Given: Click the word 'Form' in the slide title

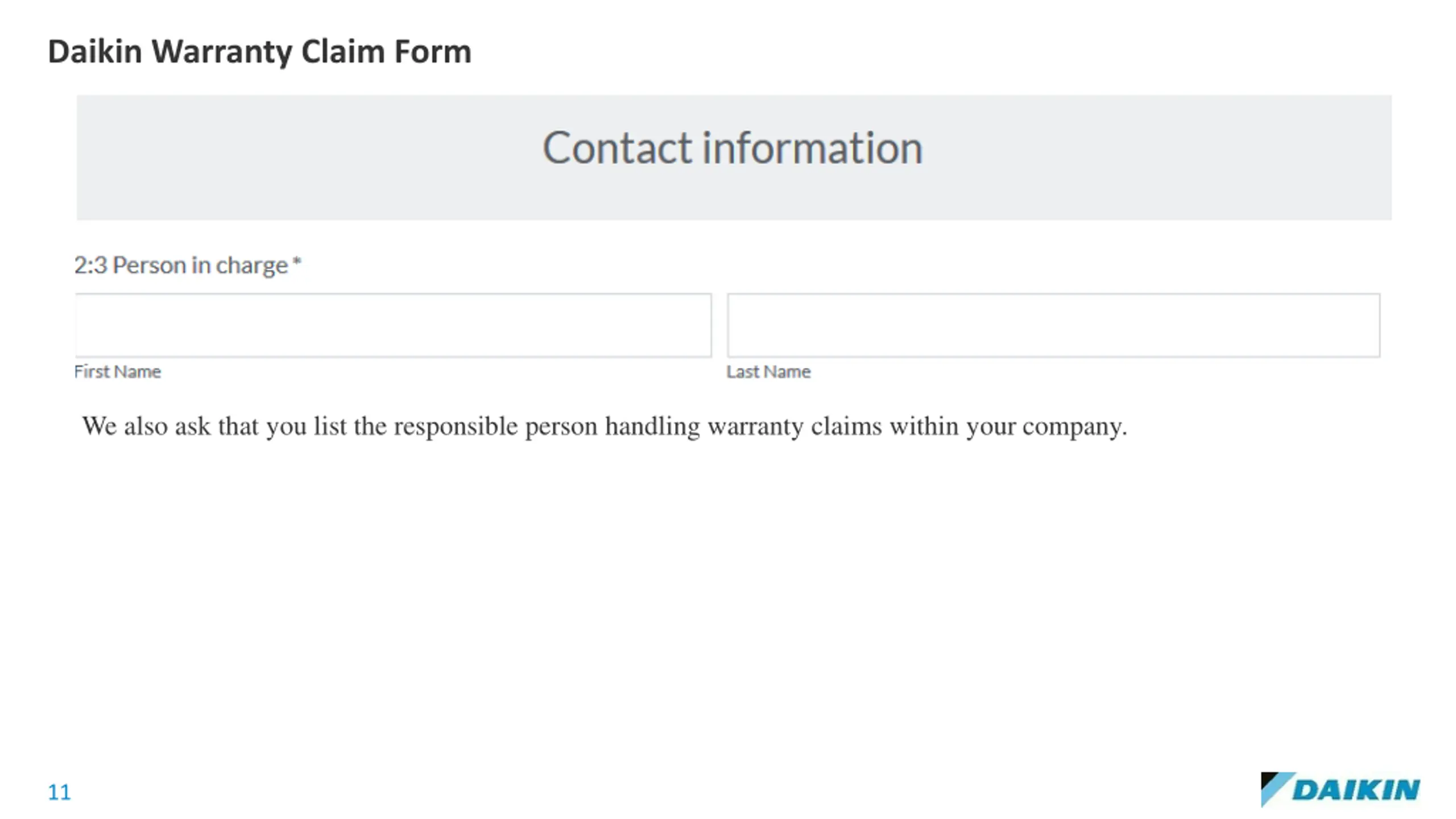Looking at the screenshot, I should point(433,52).
